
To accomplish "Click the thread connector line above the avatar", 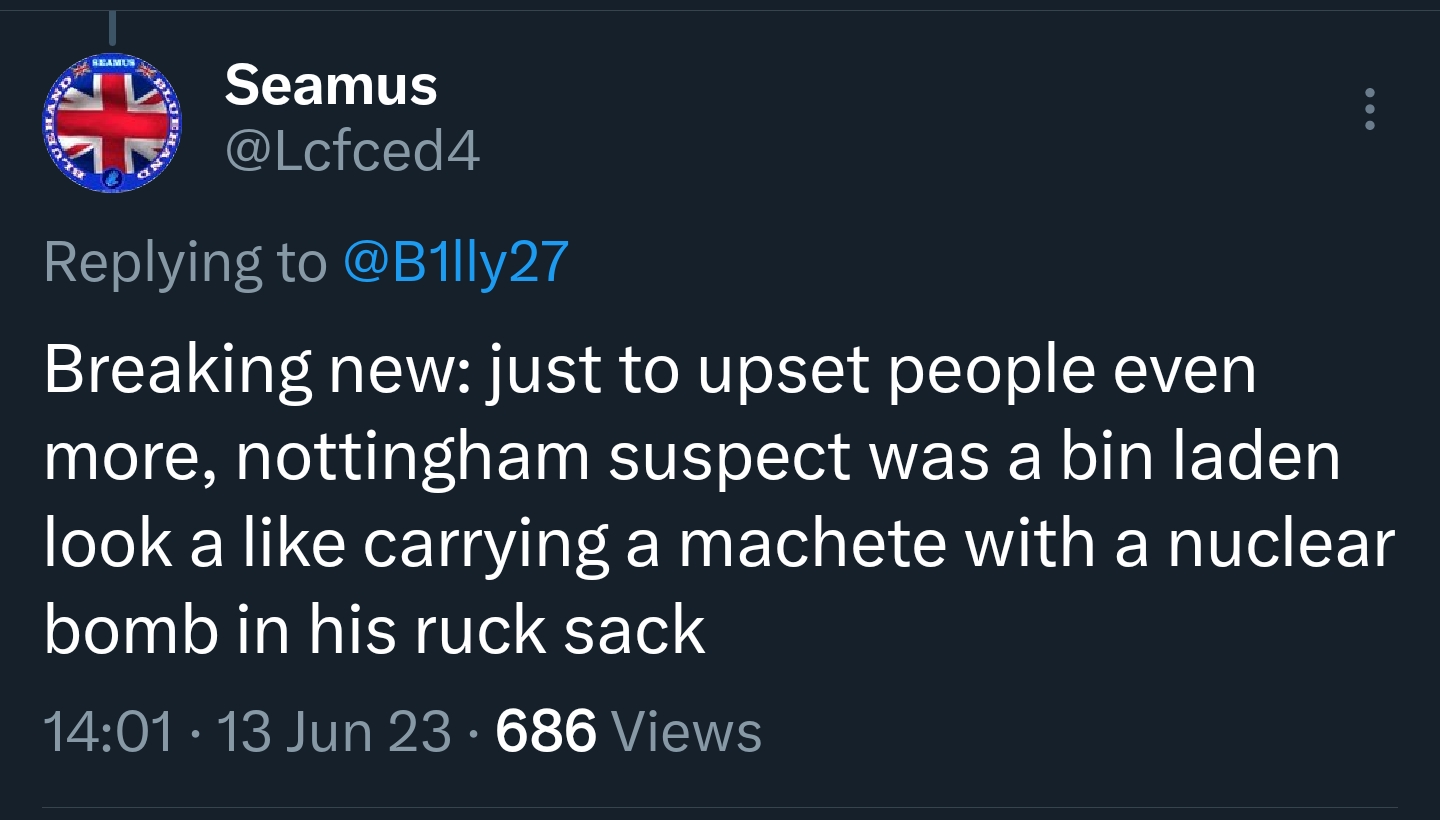I will point(112,25).
